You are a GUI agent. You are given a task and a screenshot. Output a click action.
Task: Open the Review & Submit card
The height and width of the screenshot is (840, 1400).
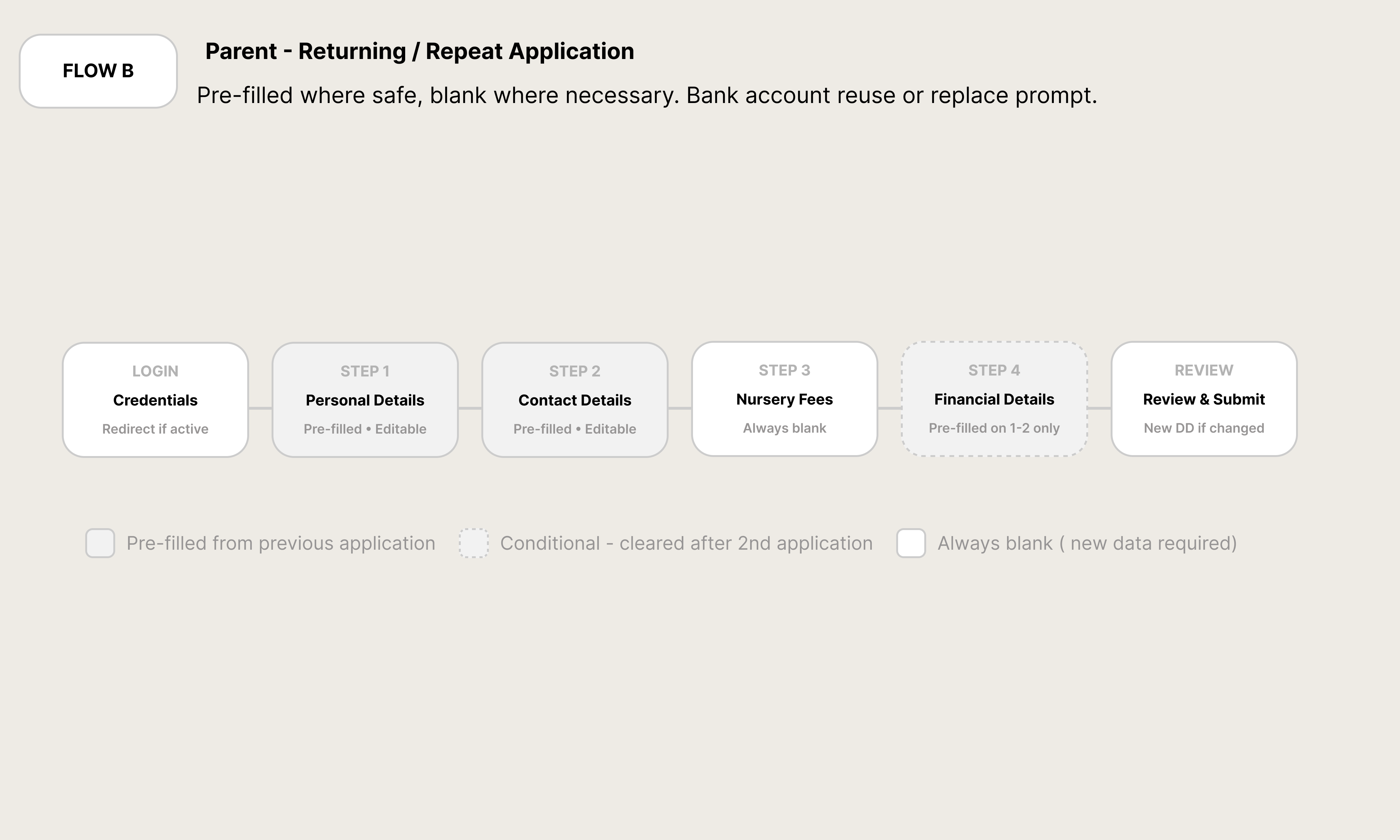coord(1204,399)
